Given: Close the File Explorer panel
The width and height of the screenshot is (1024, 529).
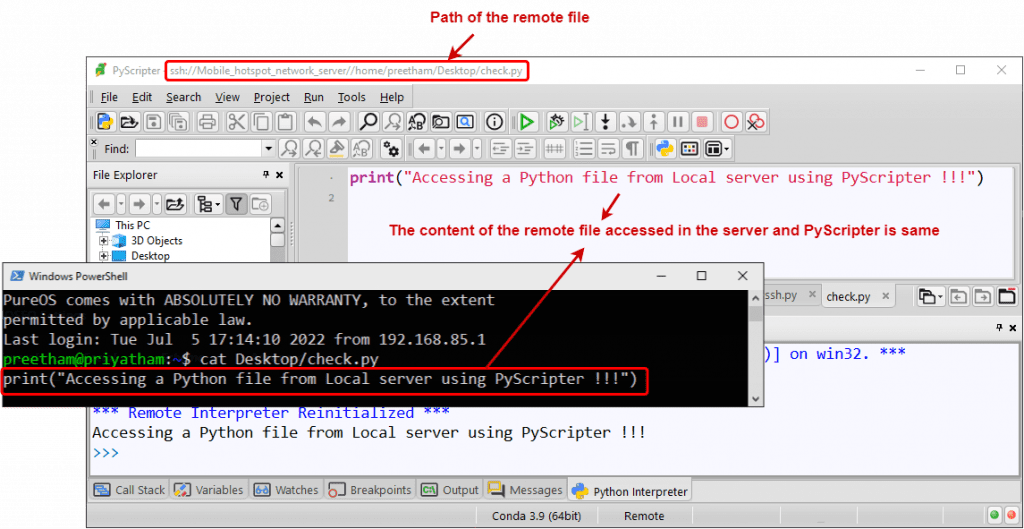Looking at the screenshot, I should click(280, 175).
